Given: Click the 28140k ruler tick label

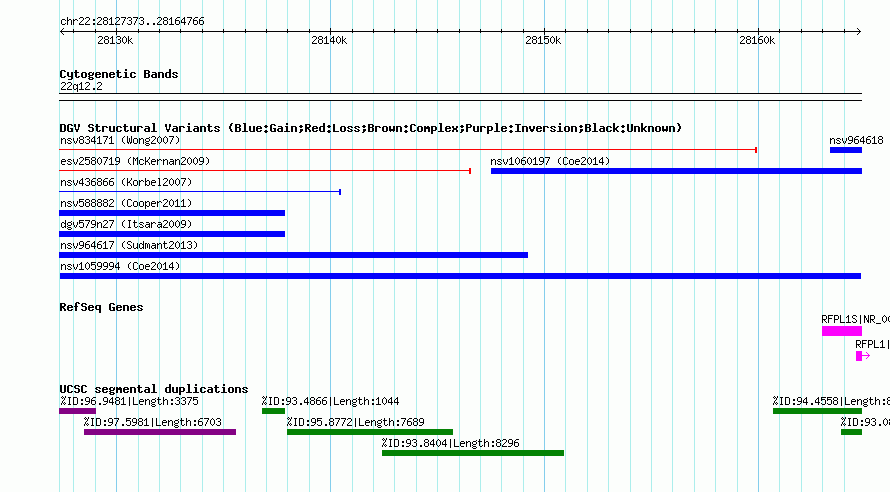Looking at the screenshot, I should [329, 40].
